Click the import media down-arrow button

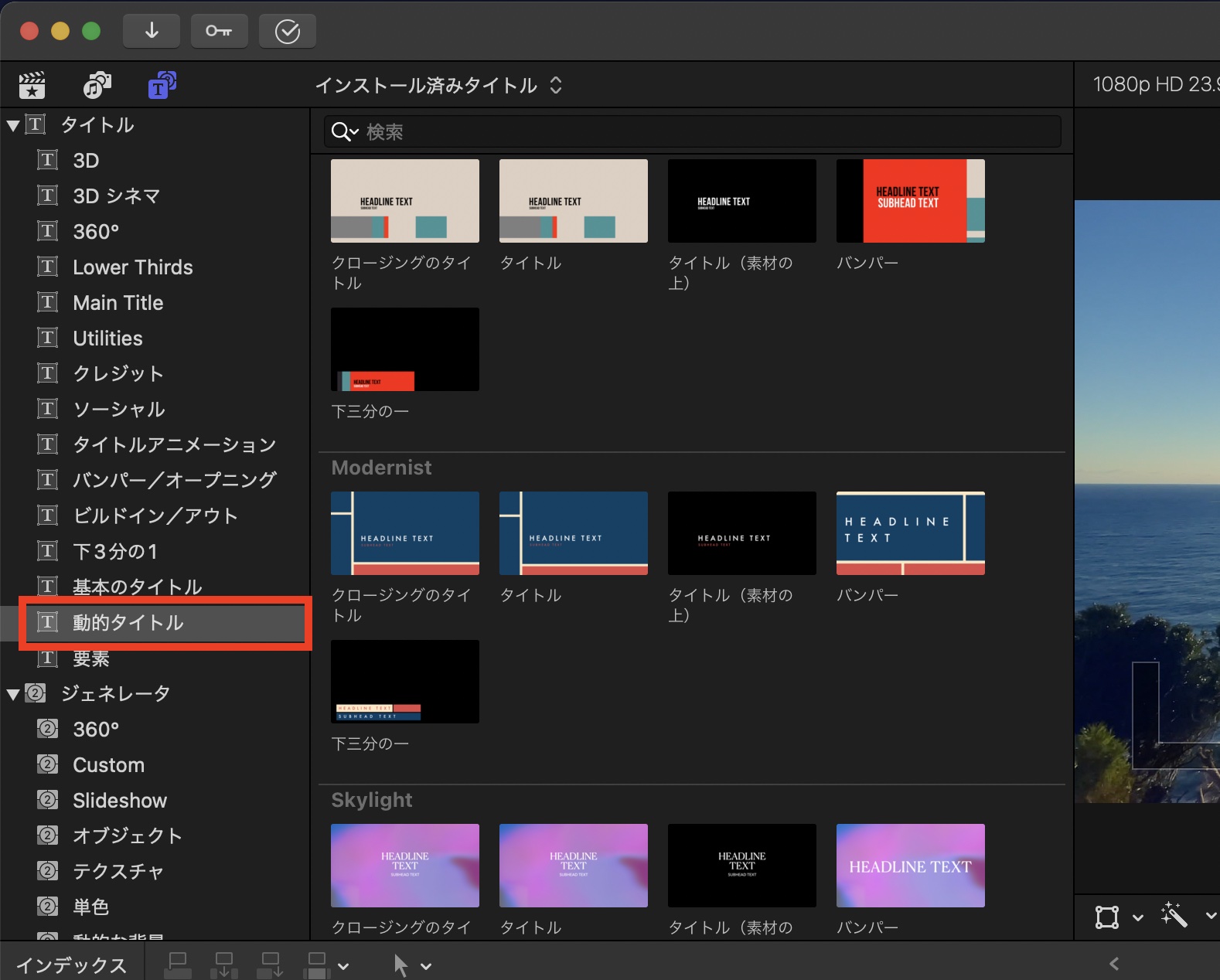152,31
